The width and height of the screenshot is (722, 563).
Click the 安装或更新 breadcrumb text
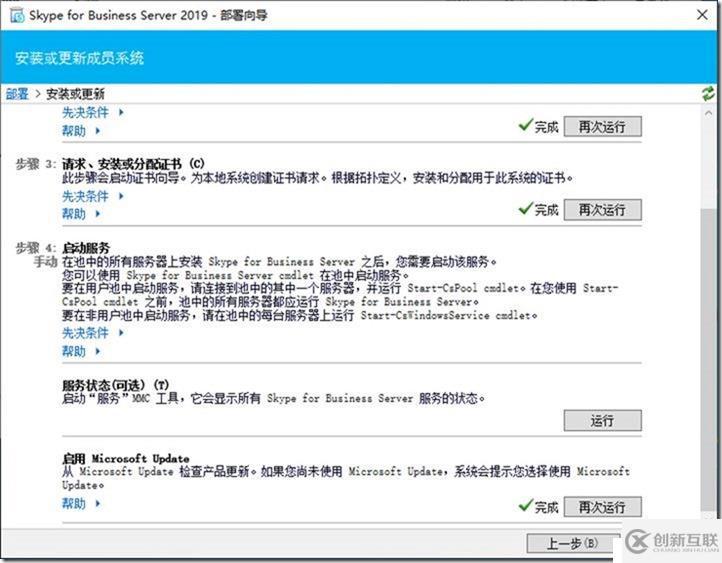(75, 94)
